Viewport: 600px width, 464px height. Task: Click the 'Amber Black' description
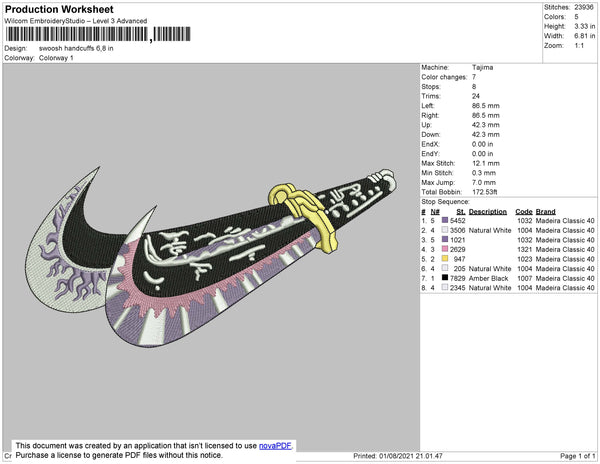pyautogui.click(x=488, y=278)
